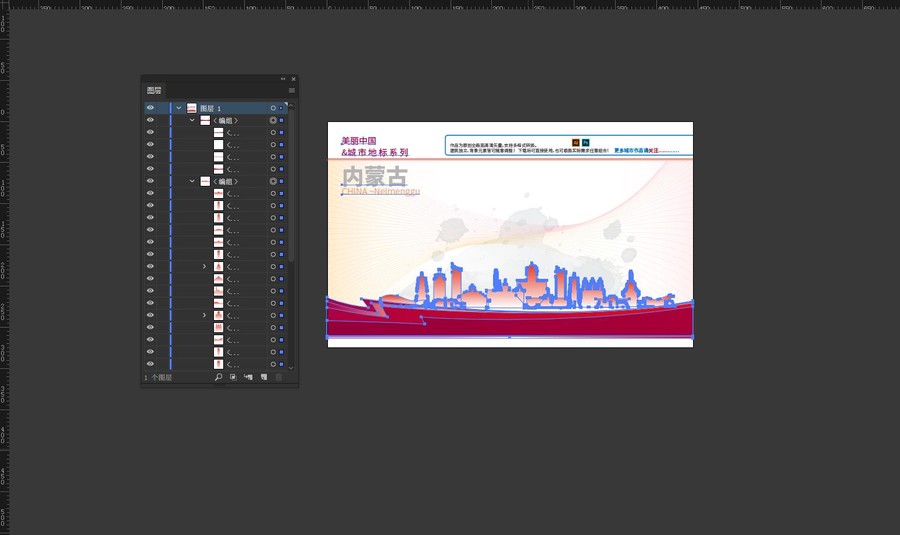Collapse the first 编组 group
This screenshot has width=900, height=535.
point(192,121)
